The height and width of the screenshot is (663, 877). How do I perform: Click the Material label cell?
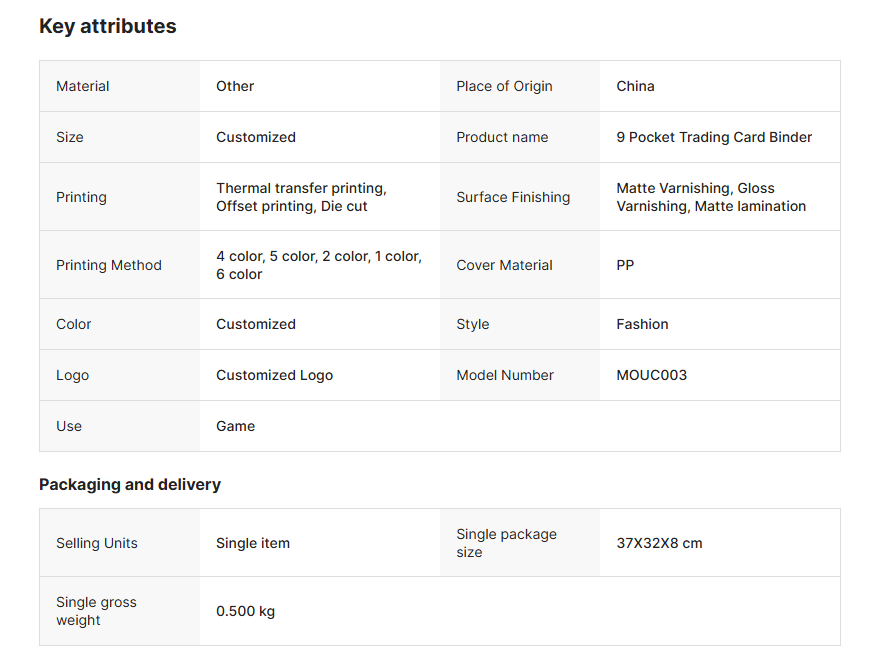point(83,86)
